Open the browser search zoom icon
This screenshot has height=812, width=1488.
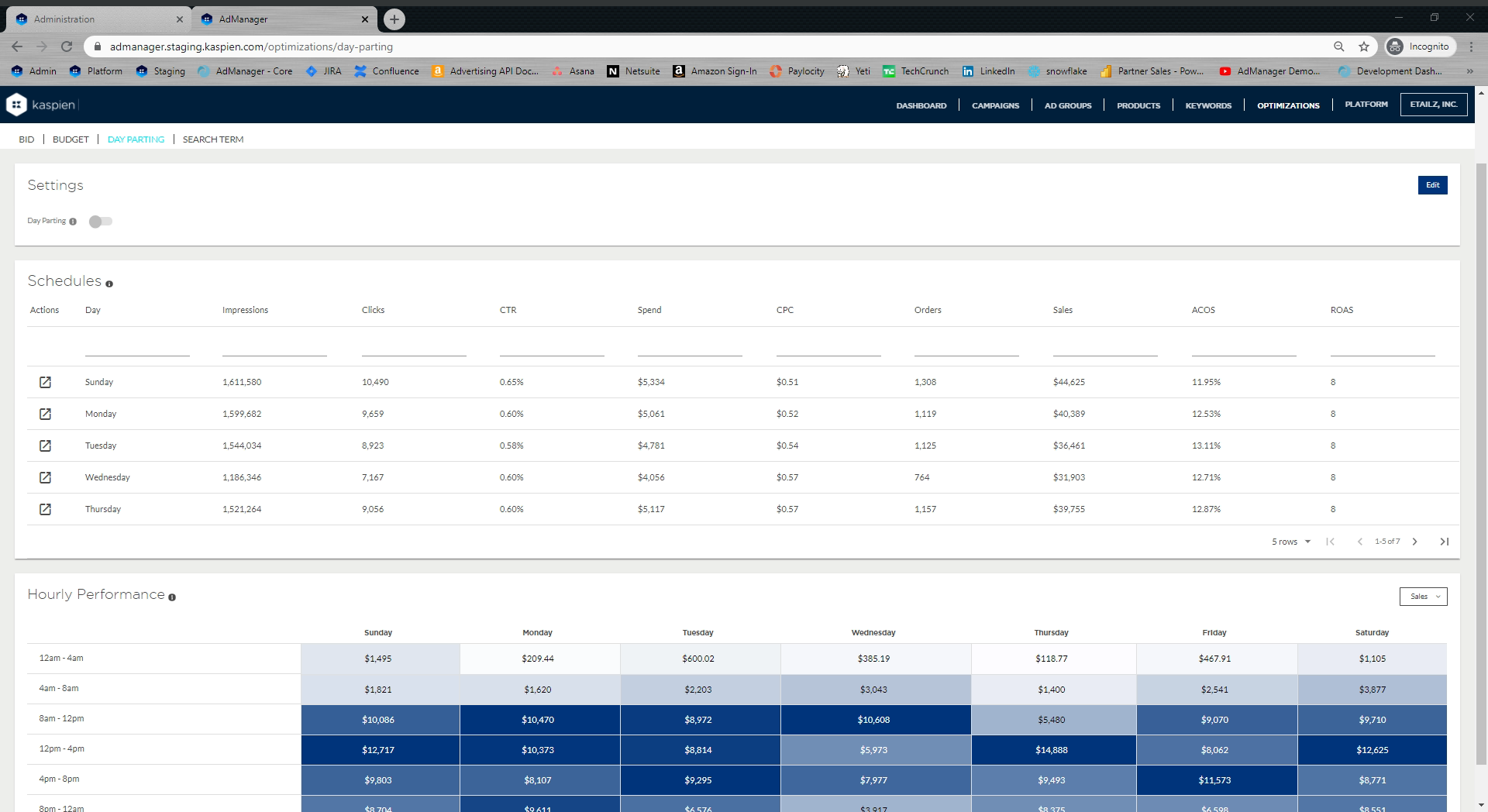(1338, 46)
